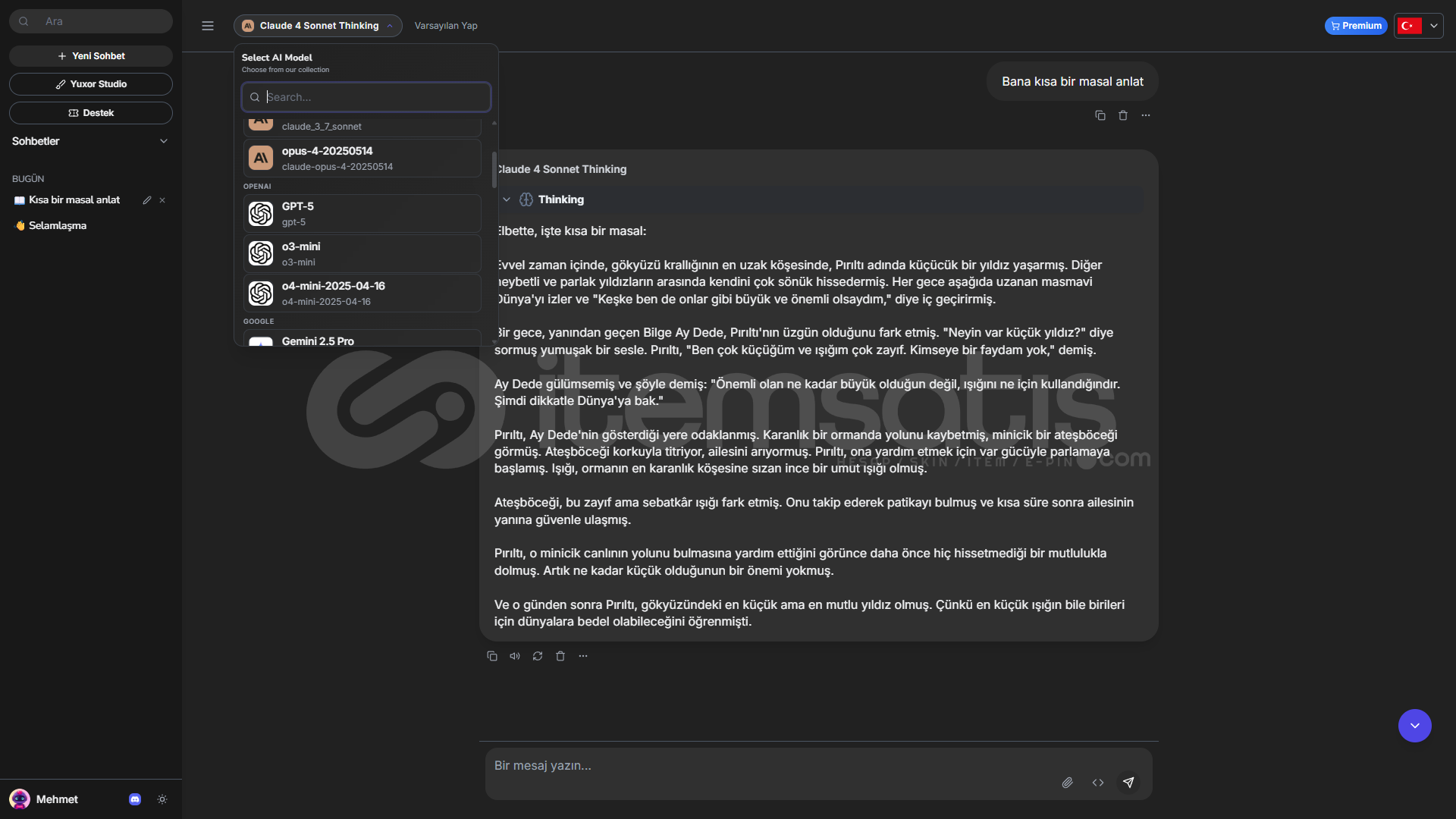Click the search icon in the sidebar search box

24,21
